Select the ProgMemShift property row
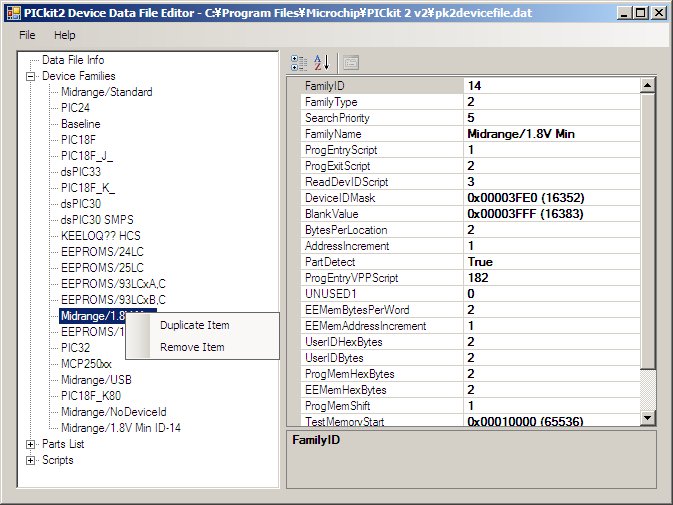This screenshot has width=673, height=505. click(x=470, y=406)
